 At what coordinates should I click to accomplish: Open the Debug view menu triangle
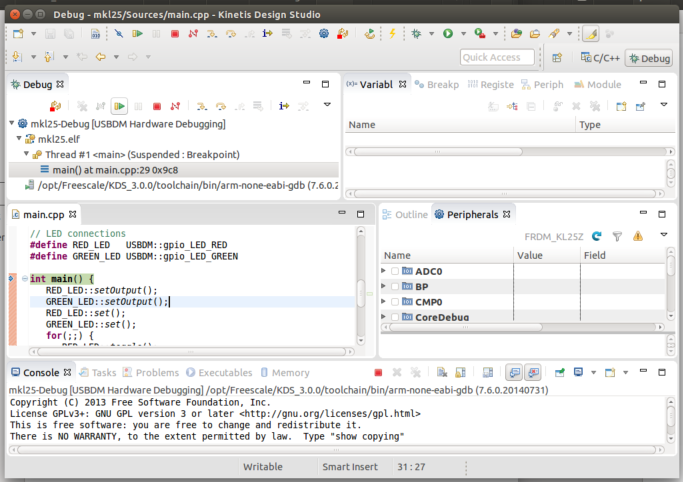tap(327, 104)
